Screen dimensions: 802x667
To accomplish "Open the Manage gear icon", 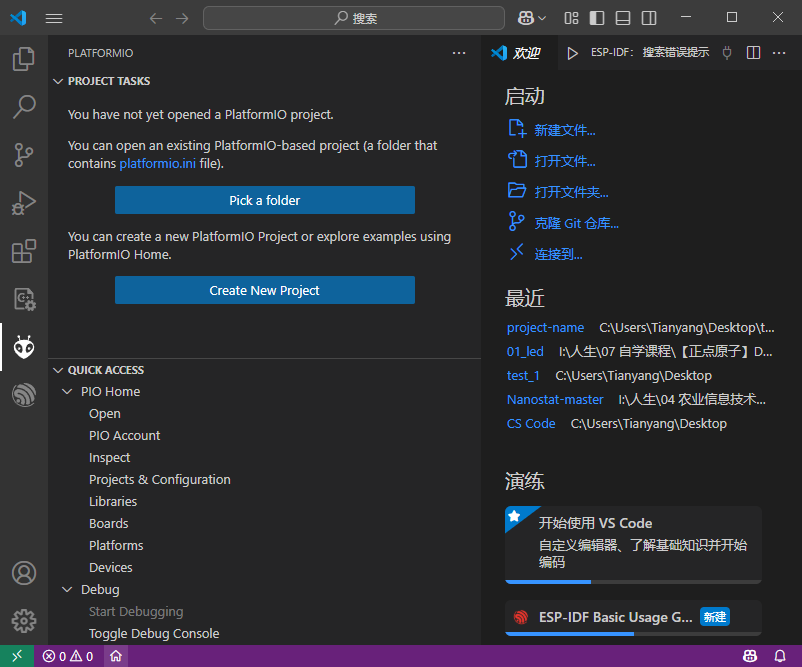I will 24,621.
